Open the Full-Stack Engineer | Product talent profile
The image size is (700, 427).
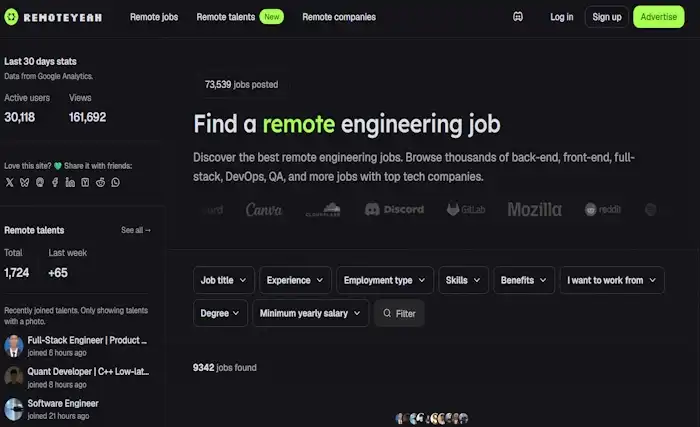coord(87,340)
